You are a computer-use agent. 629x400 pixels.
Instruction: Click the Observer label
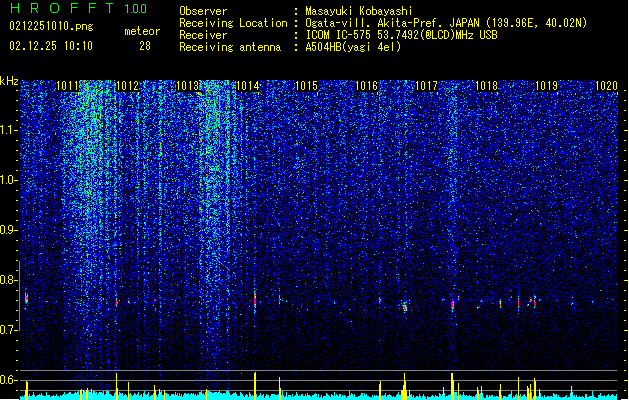[x=203, y=11]
